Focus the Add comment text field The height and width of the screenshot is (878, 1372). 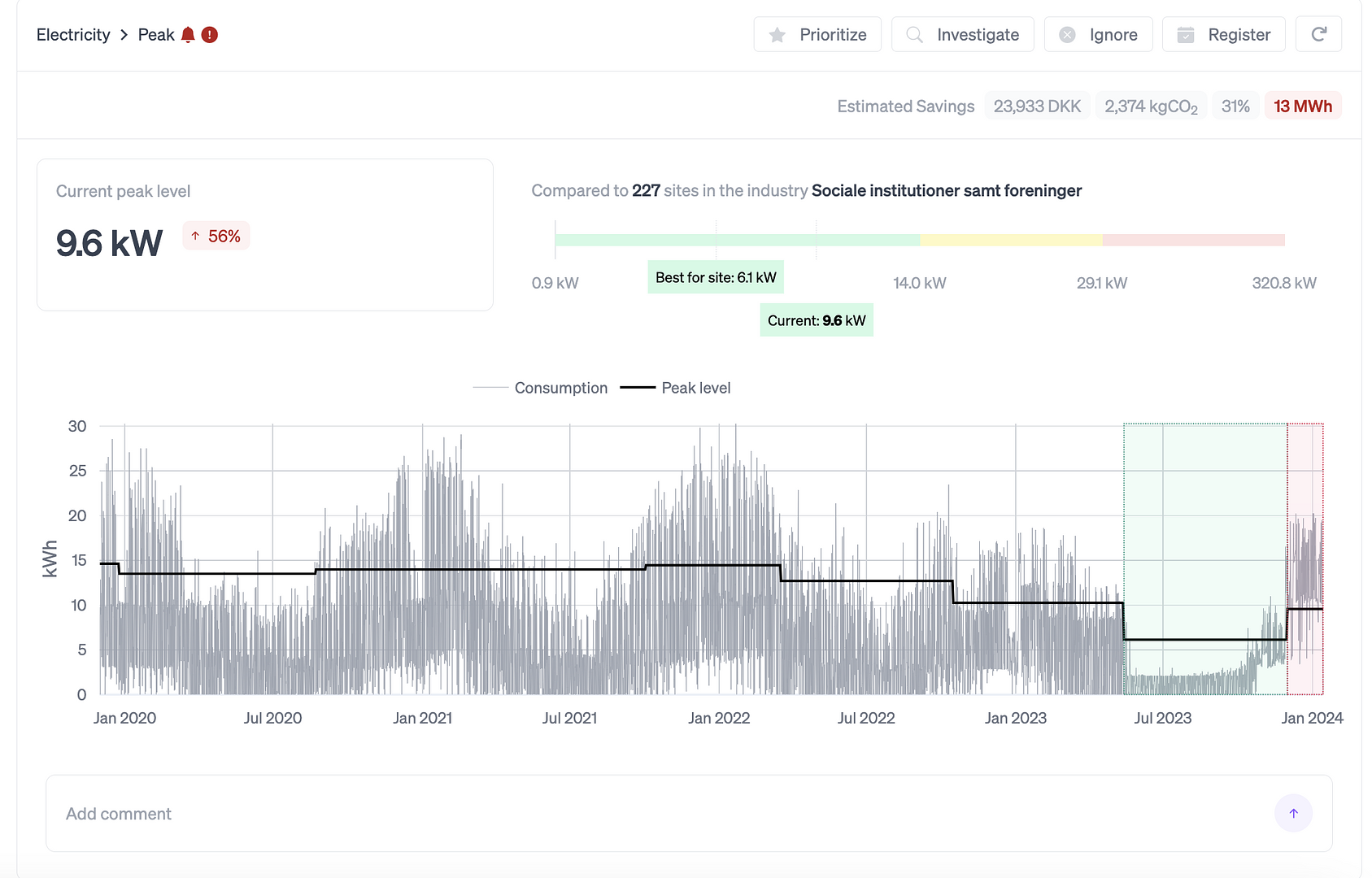pyautogui.click(x=651, y=813)
